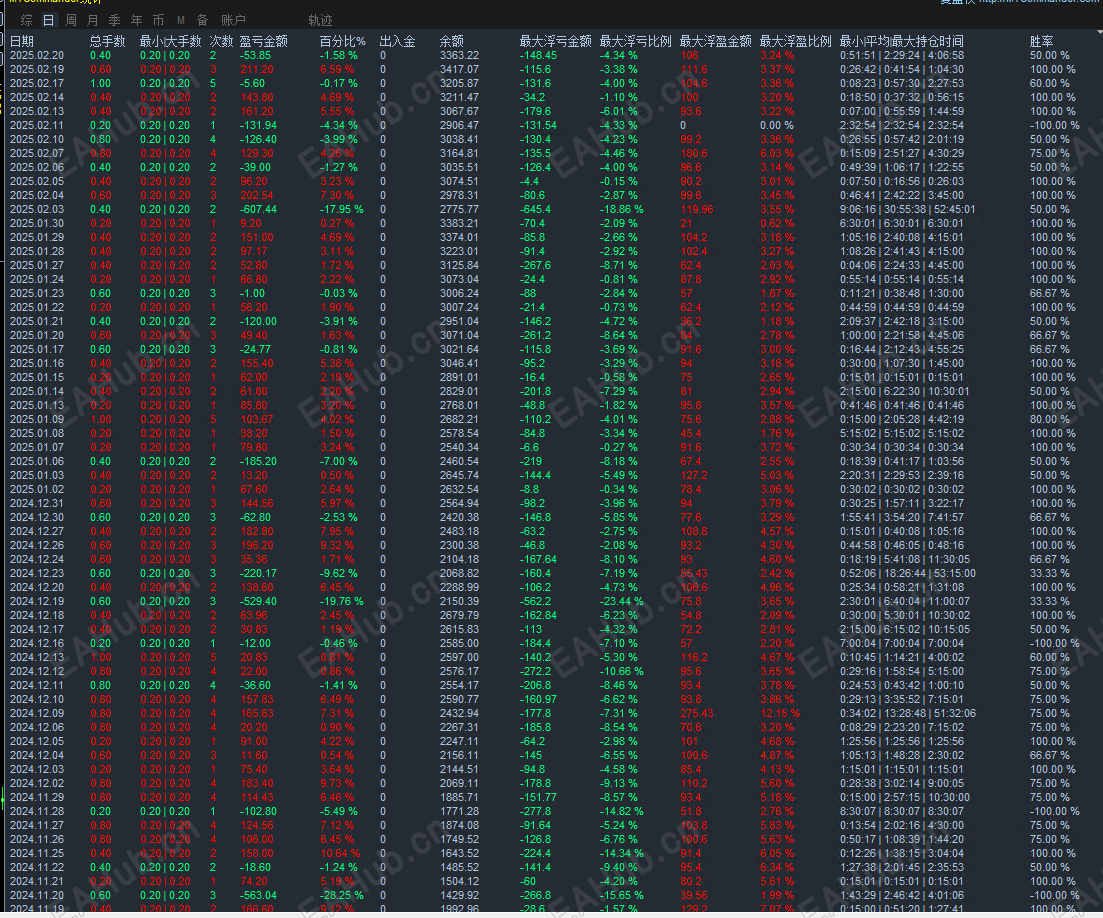Click the 最小|平均|最大持仓时间 column header

click(902, 42)
